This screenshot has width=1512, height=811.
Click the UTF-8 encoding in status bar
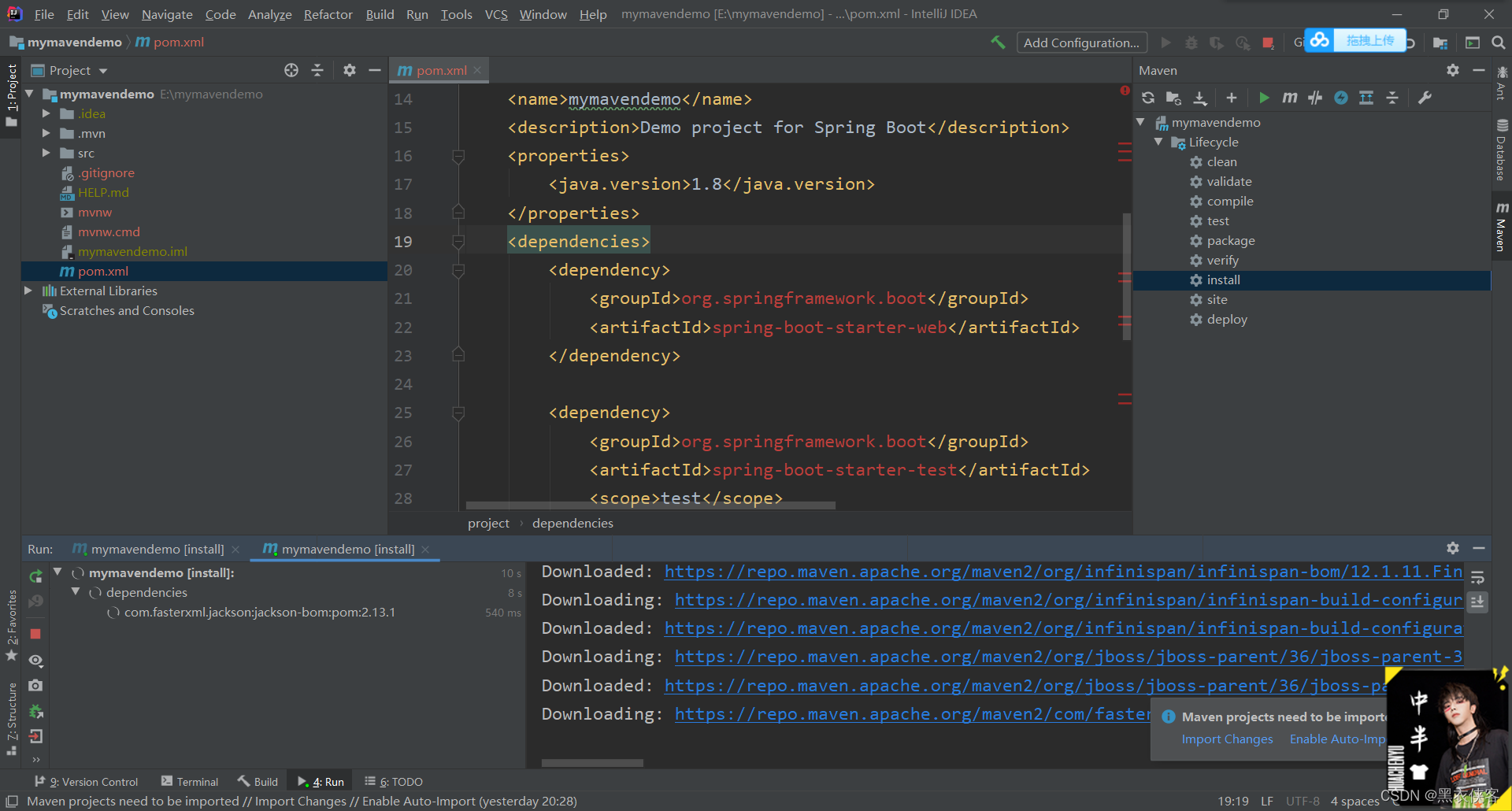(x=1303, y=801)
